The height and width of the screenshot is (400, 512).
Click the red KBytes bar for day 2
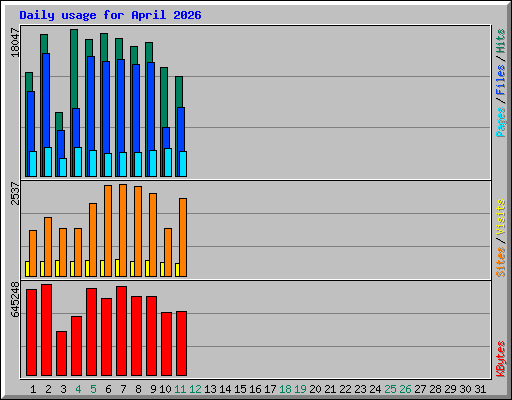pos(46,330)
